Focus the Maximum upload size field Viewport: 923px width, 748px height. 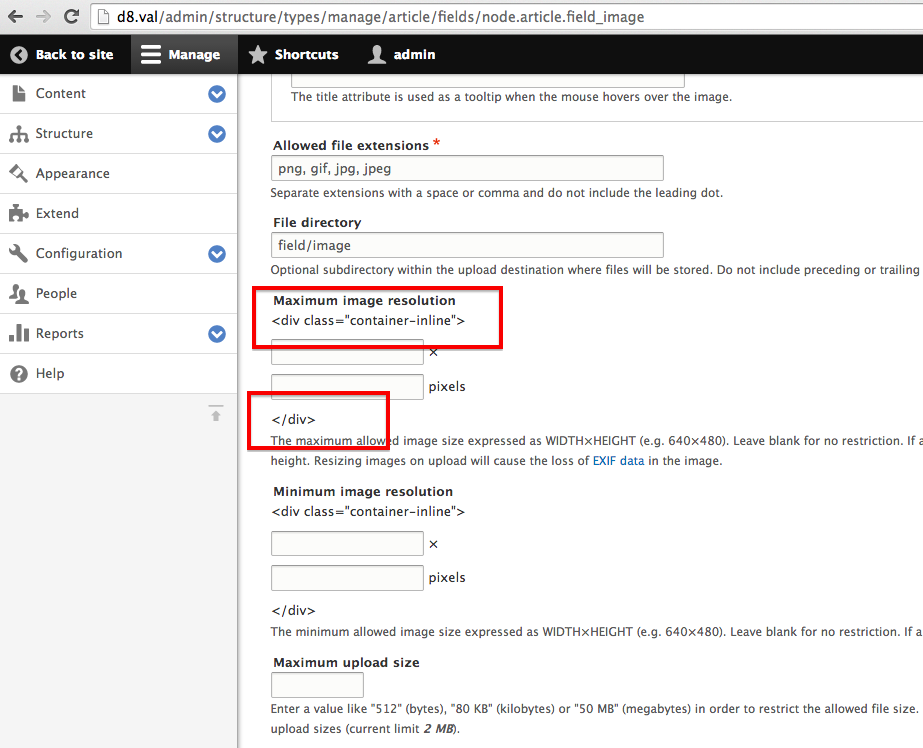317,685
